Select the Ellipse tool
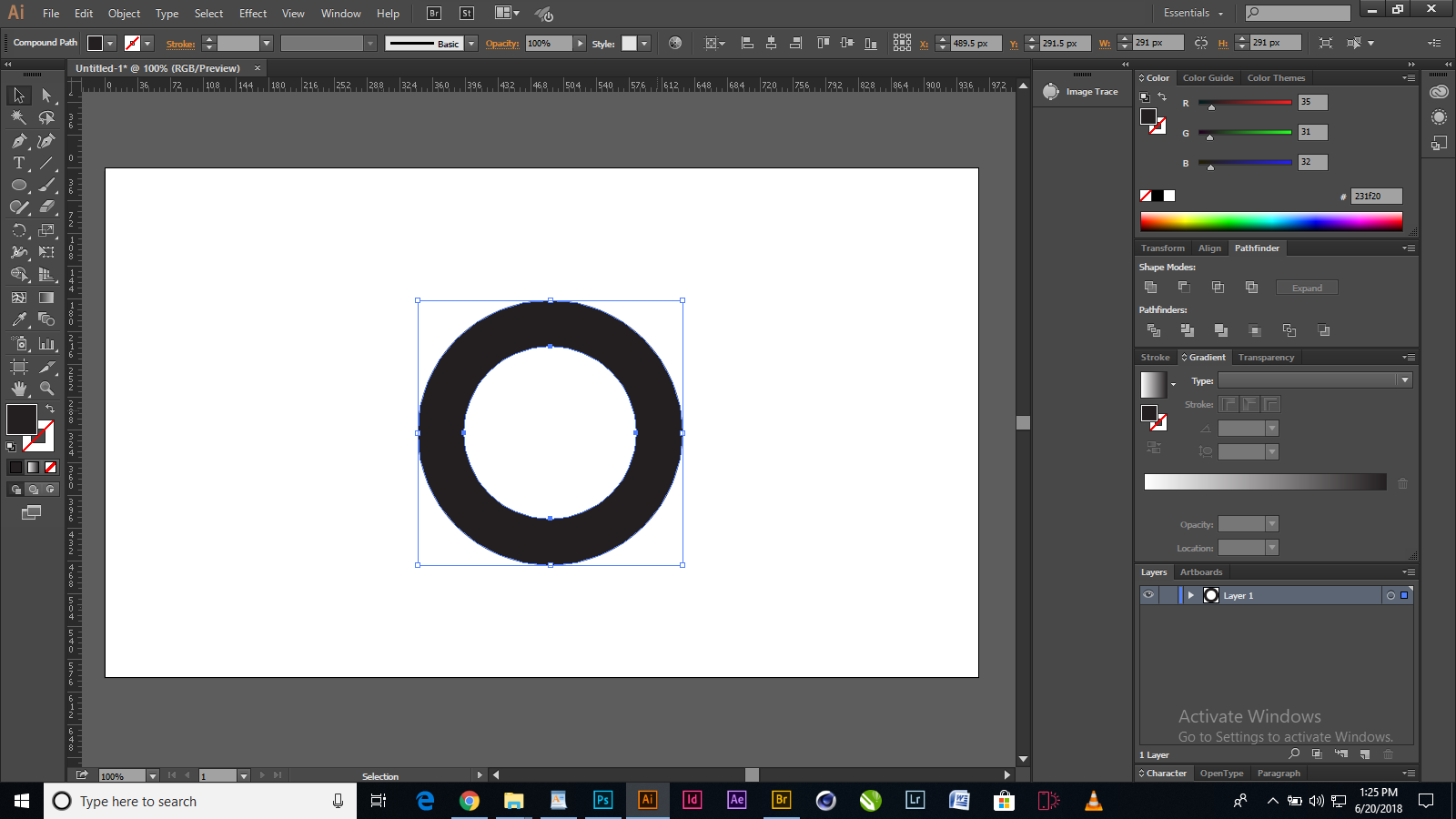Viewport: 1456px width, 819px height. click(18, 186)
